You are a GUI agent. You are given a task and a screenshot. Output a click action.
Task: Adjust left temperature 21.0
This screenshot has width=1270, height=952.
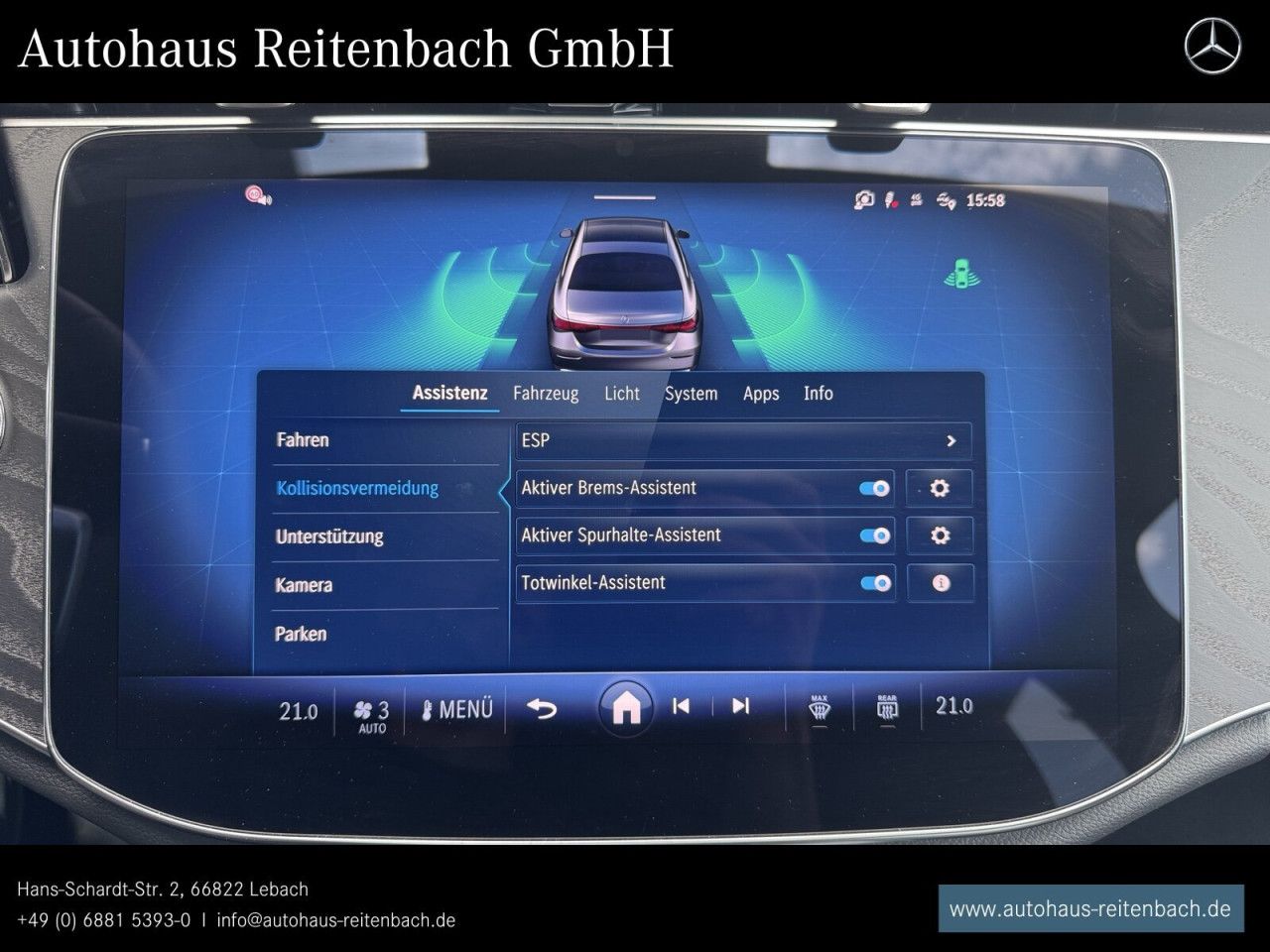[x=298, y=710]
